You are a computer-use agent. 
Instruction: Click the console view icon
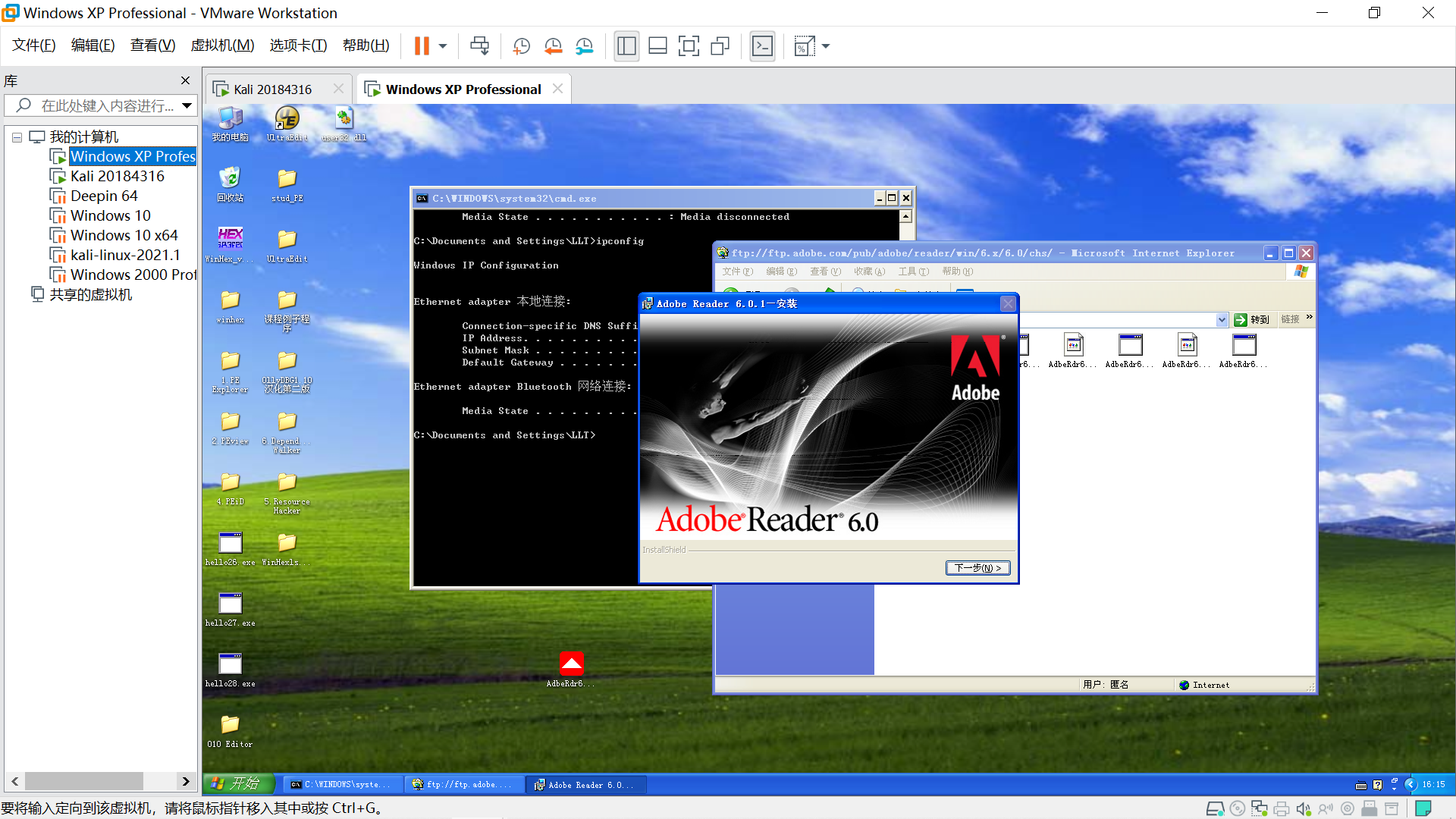(762, 46)
